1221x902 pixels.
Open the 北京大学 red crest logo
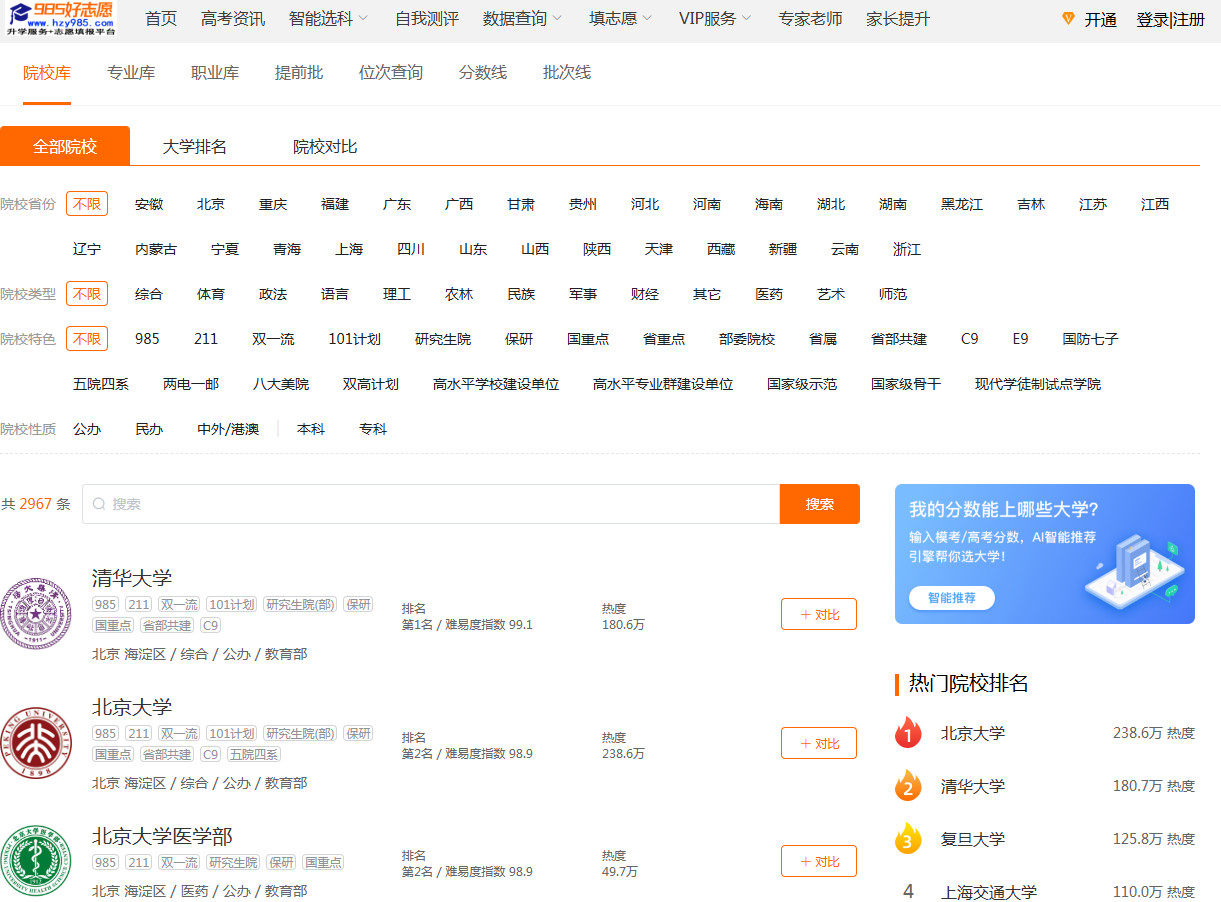tap(35, 743)
